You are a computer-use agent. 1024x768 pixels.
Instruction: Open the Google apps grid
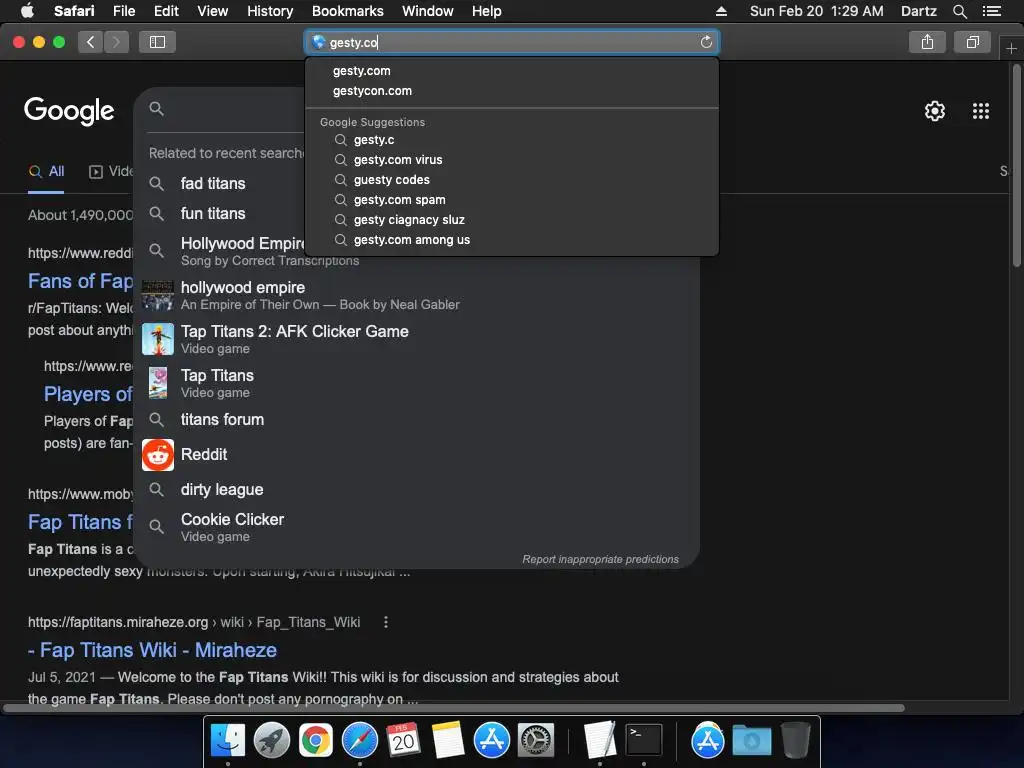tap(980, 111)
